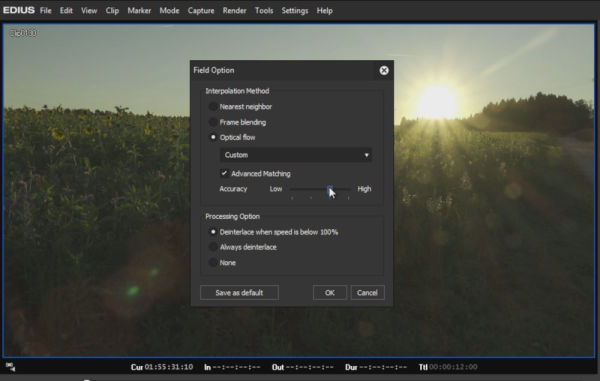Open the Custom preset dropdown
Viewport: 600px width, 381px height.
click(296, 155)
